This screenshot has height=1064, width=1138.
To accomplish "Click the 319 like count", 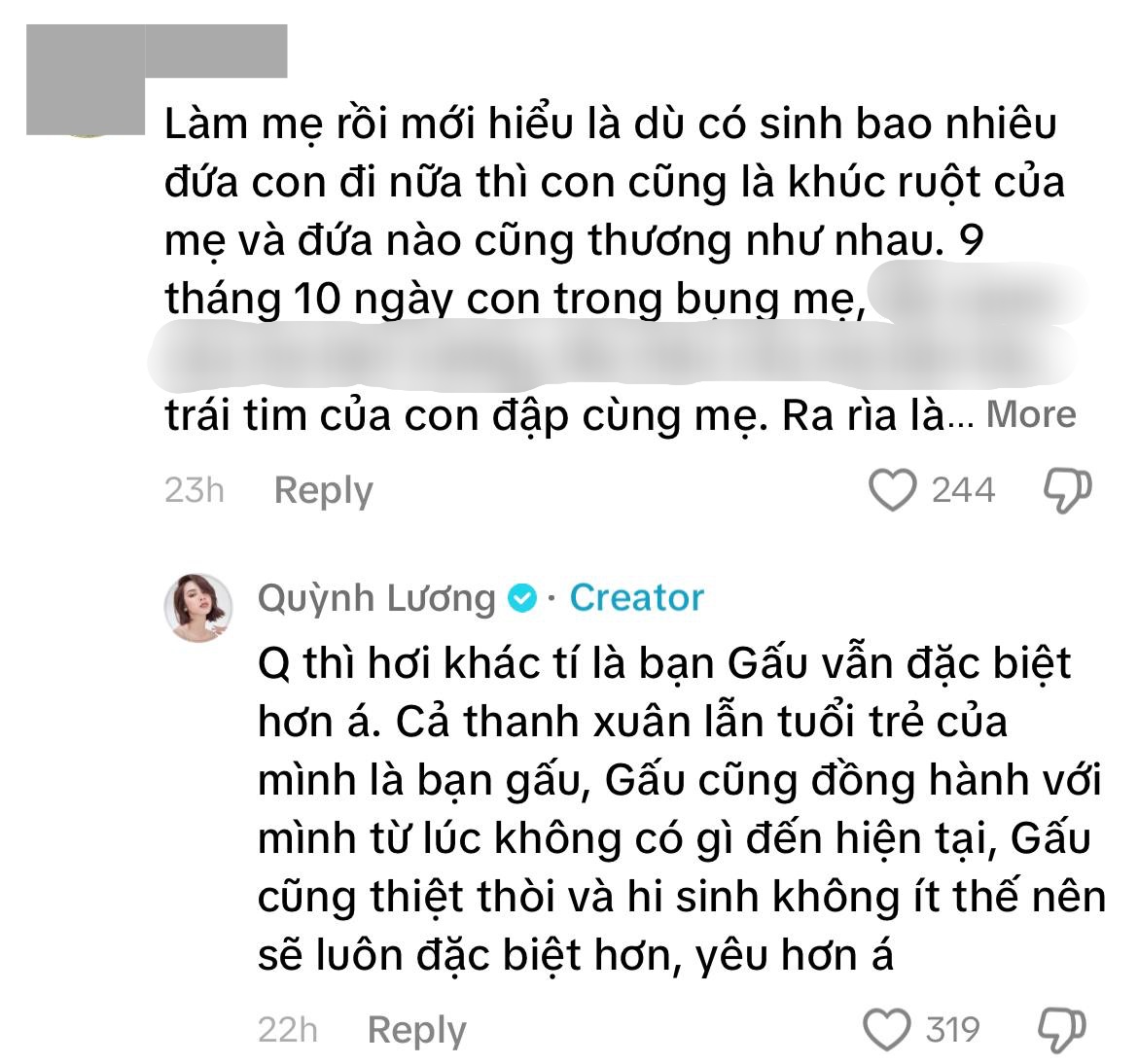I will [953, 1029].
